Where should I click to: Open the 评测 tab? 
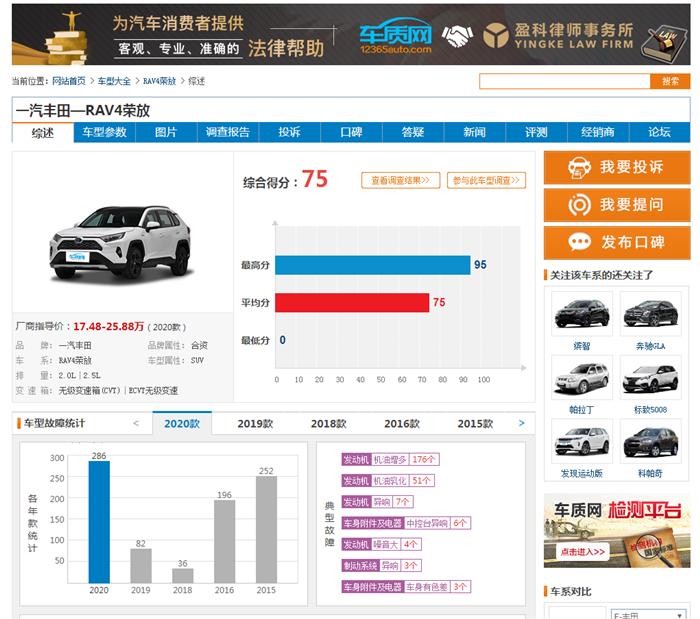536,133
